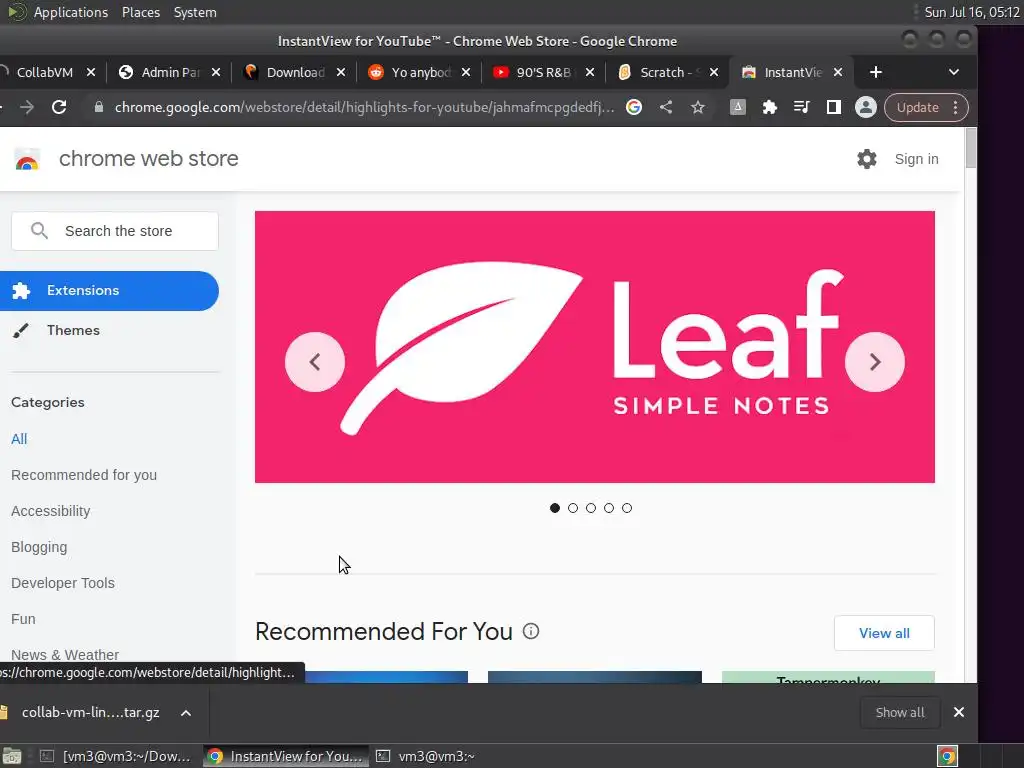The image size is (1024, 768).
Task: Switch to vm3@vm3:~/Dow... taskbar window
Action: tap(118, 756)
